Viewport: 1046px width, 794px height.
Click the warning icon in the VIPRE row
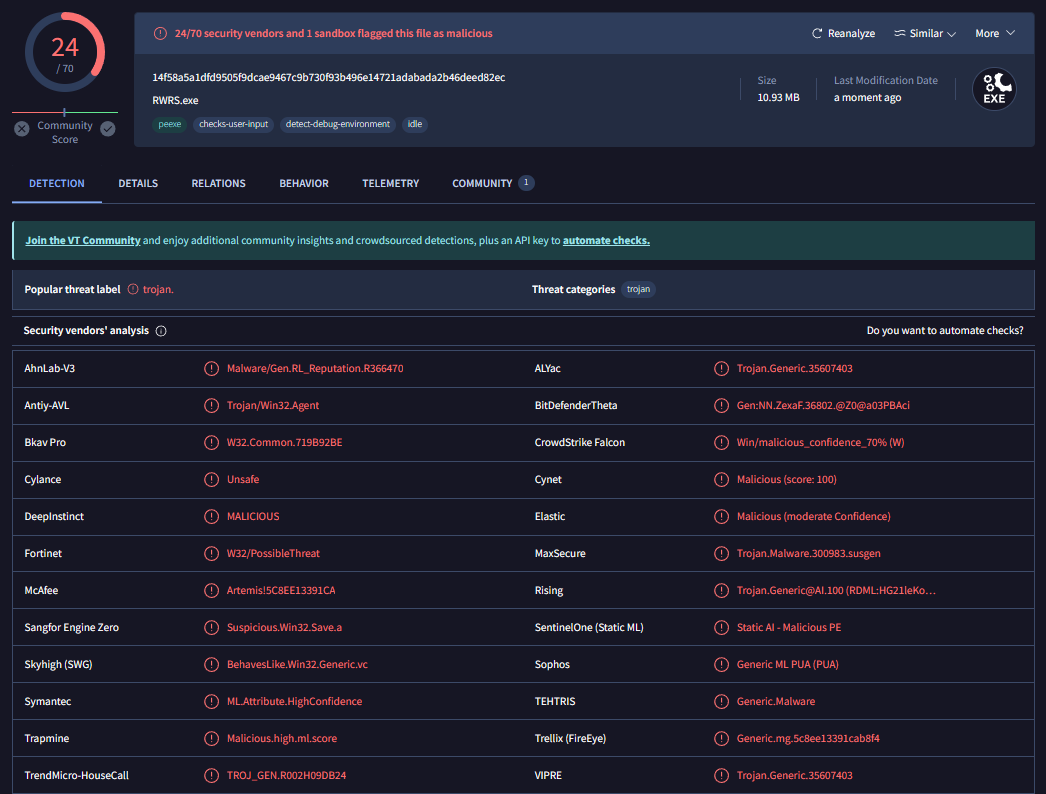click(721, 775)
